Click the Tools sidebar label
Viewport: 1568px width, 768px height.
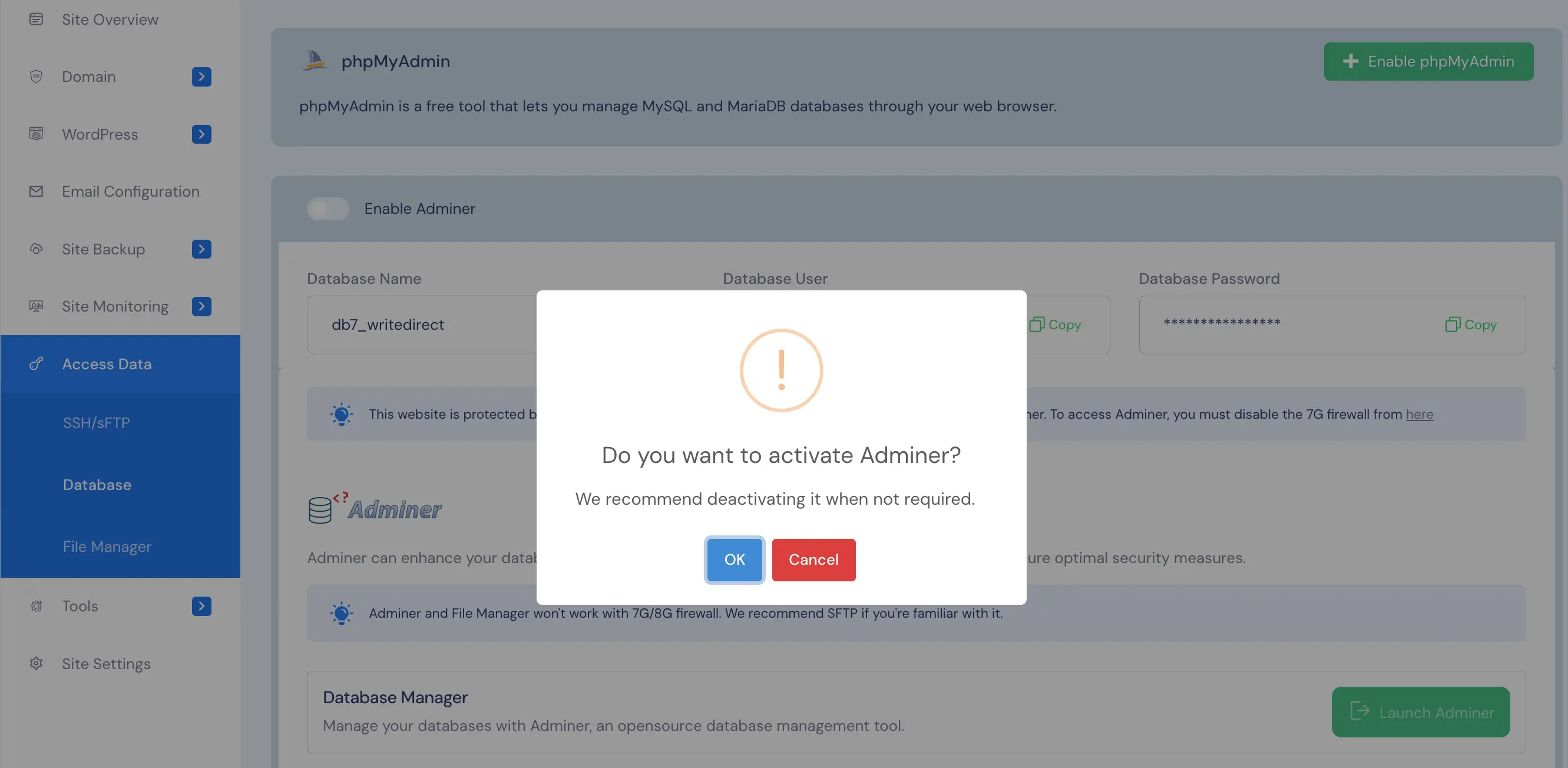(80, 605)
